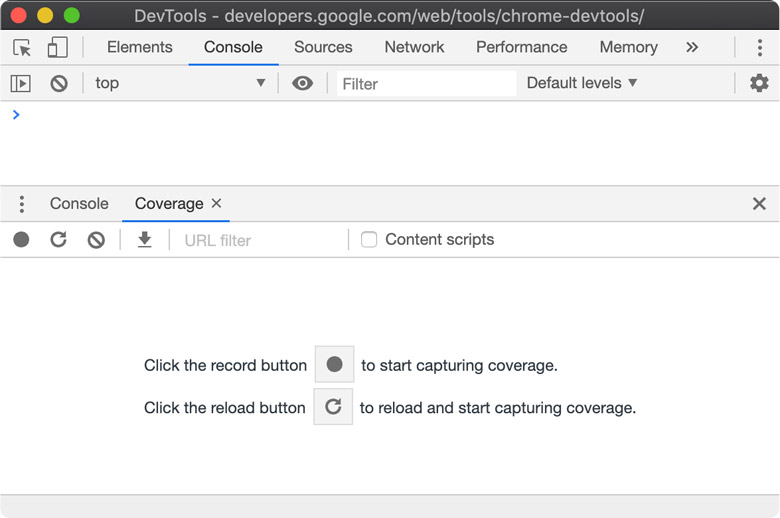The height and width of the screenshot is (518, 780).
Task: Show the console sidebar
Action: (x=20, y=83)
